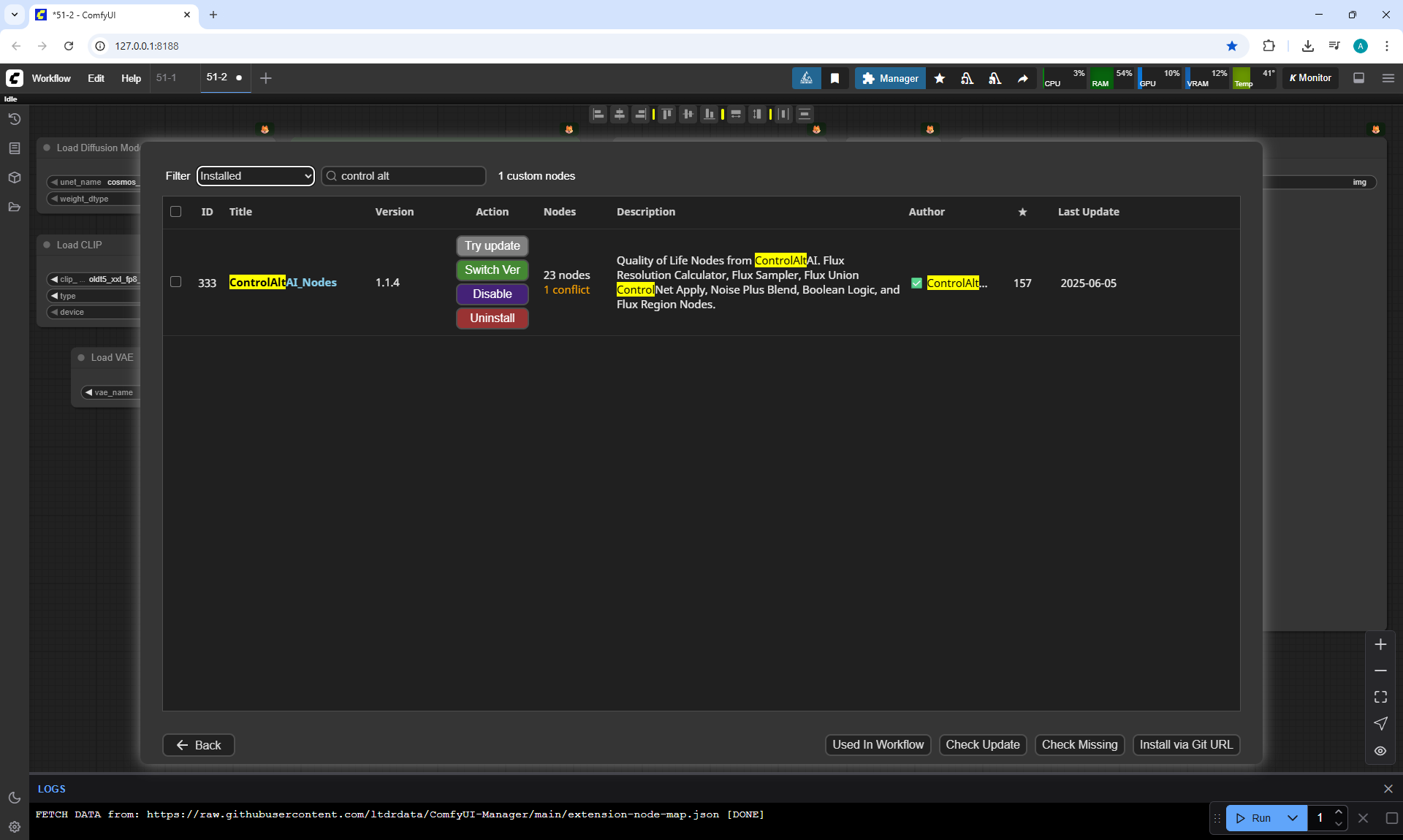
Task: Open the model library cube icon
Action: click(14, 177)
